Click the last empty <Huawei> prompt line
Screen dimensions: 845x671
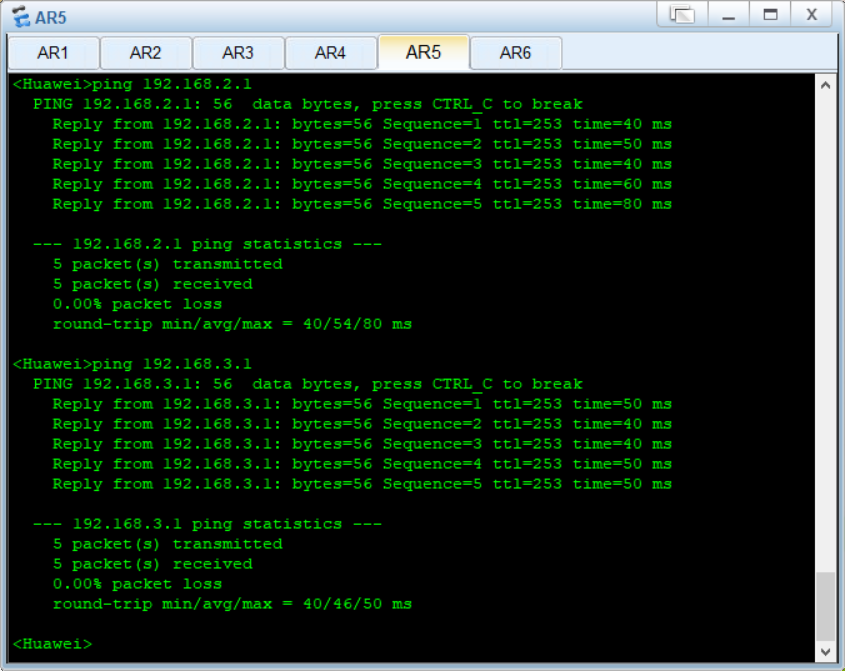[53, 644]
